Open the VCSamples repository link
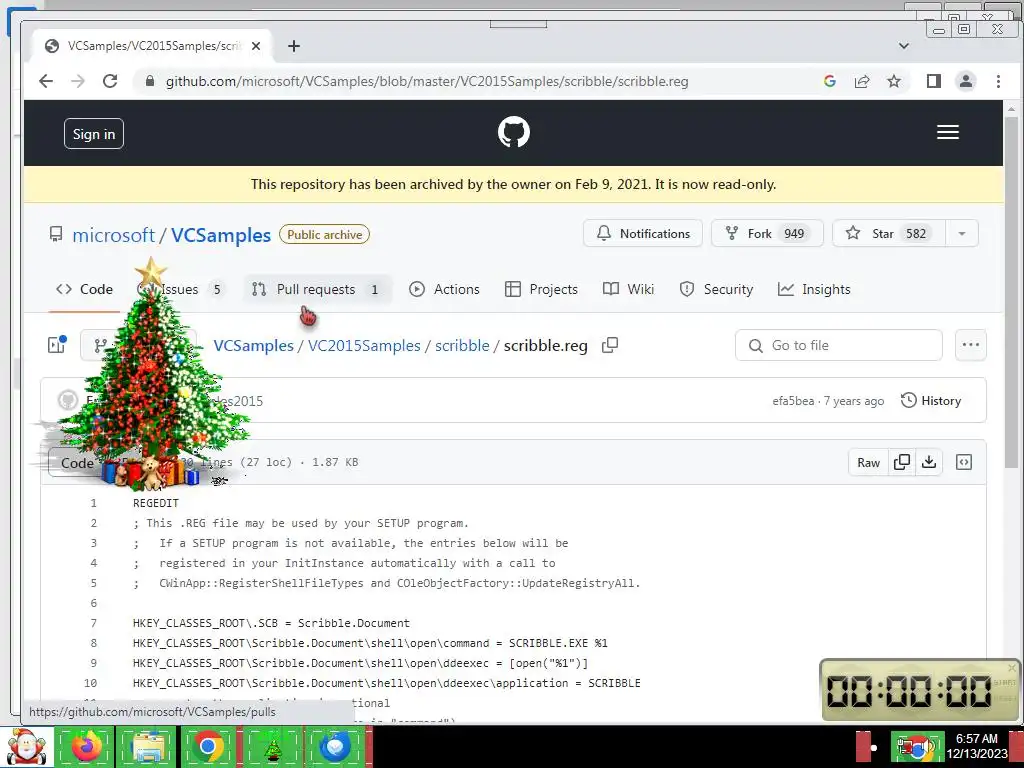 [221, 235]
